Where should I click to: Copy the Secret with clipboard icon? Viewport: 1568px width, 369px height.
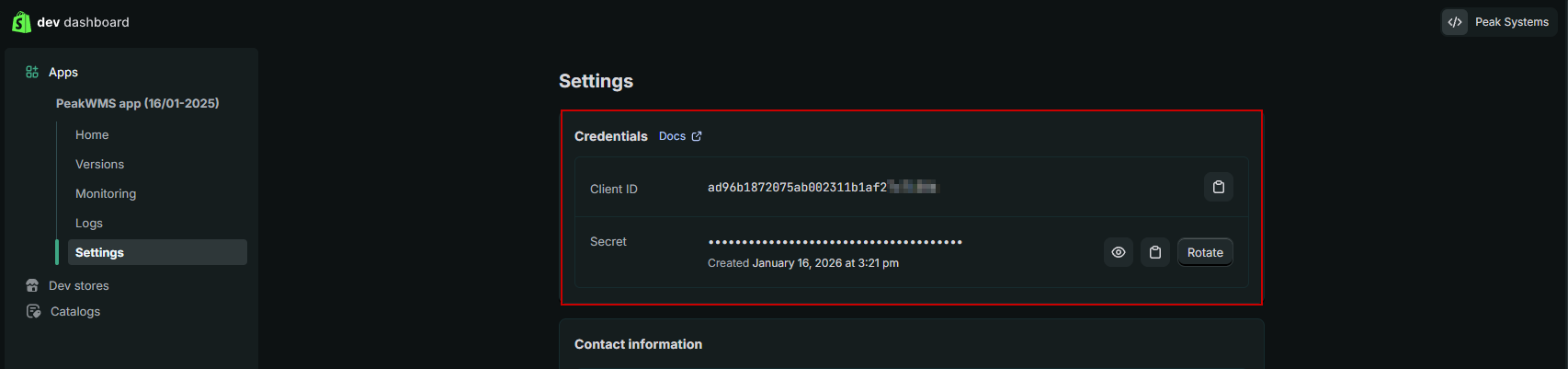(x=1154, y=252)
